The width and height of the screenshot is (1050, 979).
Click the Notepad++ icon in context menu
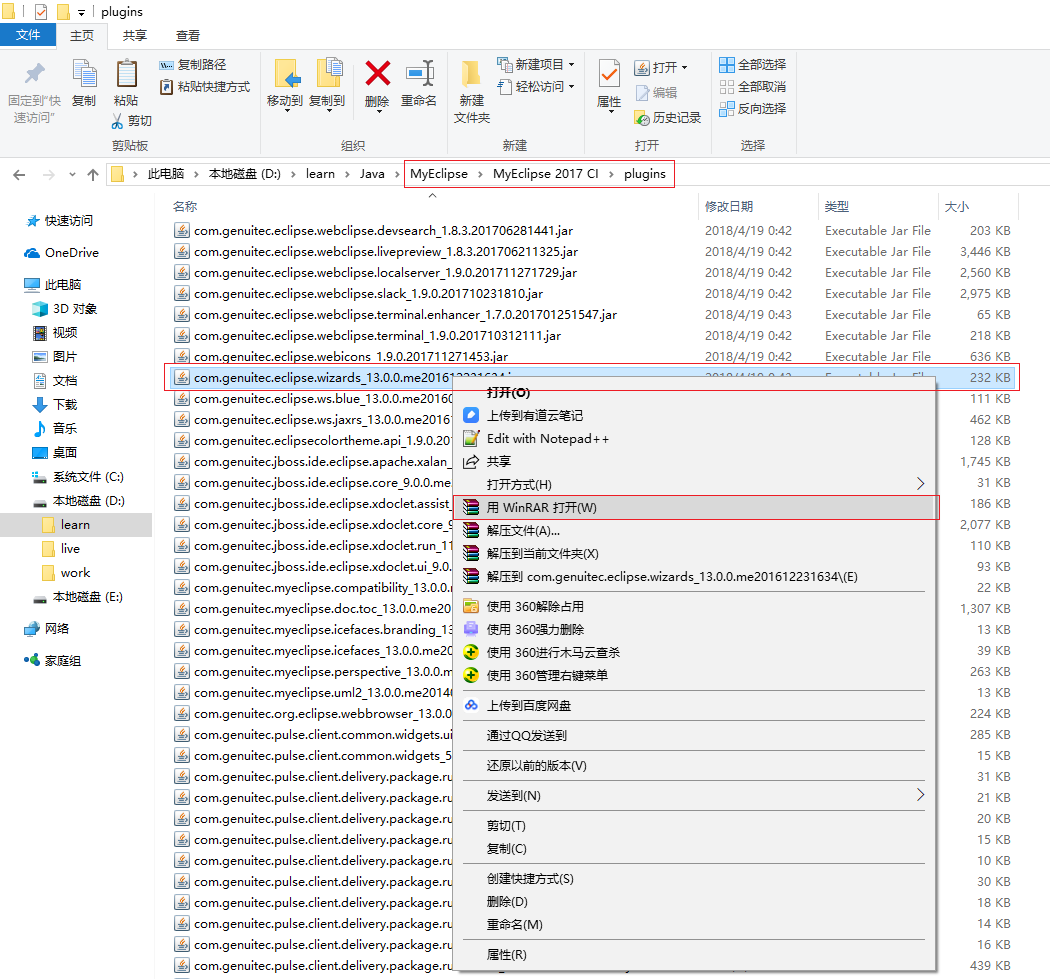(471, 439)
